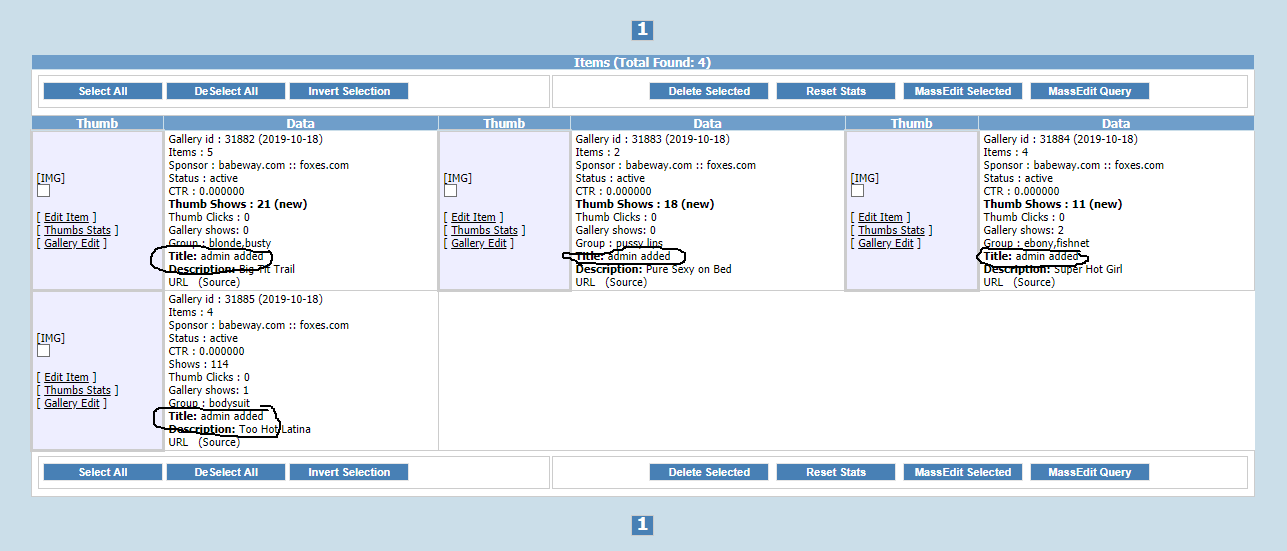Image resolution: width=1287 pixels, height=551 pixels.
Task: Click the 'Shows : 114' text
Action: pyautogui.click(x=197, y=364)
